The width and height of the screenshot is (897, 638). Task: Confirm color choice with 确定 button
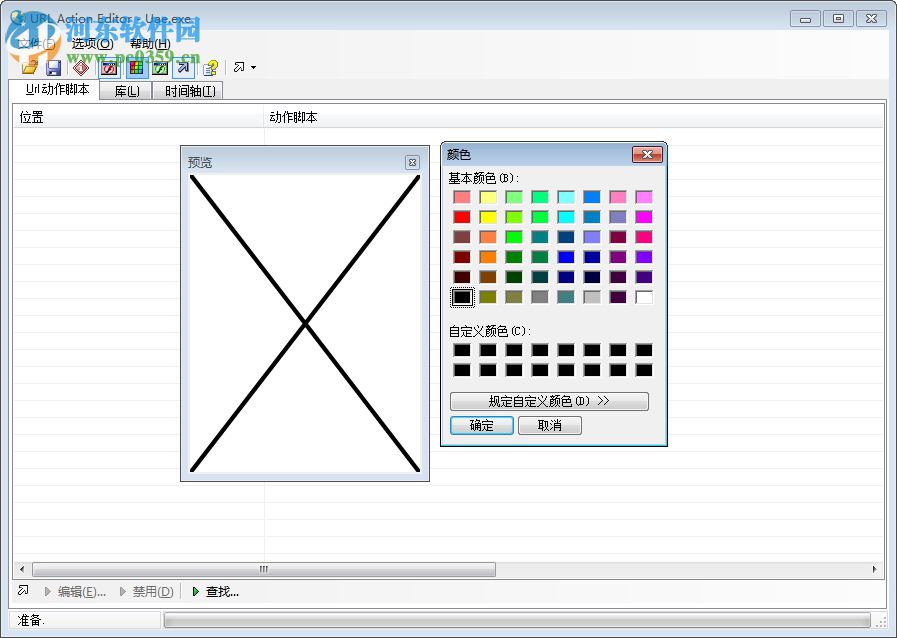[x=481, y=425]
